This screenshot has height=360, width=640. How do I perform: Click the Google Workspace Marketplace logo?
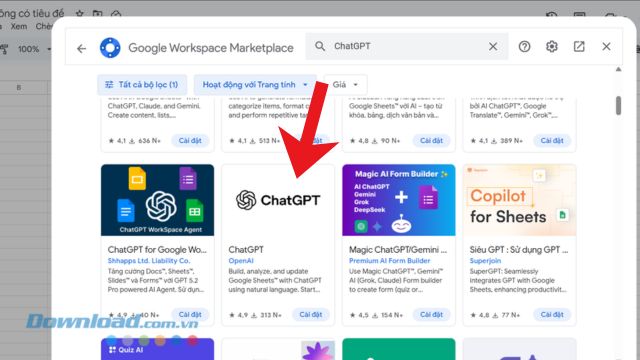[110, 48]
